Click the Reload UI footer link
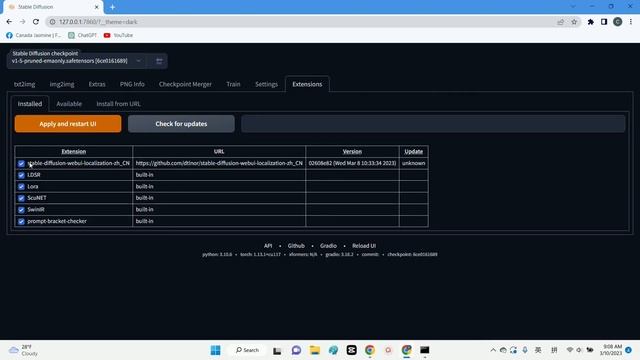Image resolution: width=640 pixels, height=360 pixels. tap(364, 246)
